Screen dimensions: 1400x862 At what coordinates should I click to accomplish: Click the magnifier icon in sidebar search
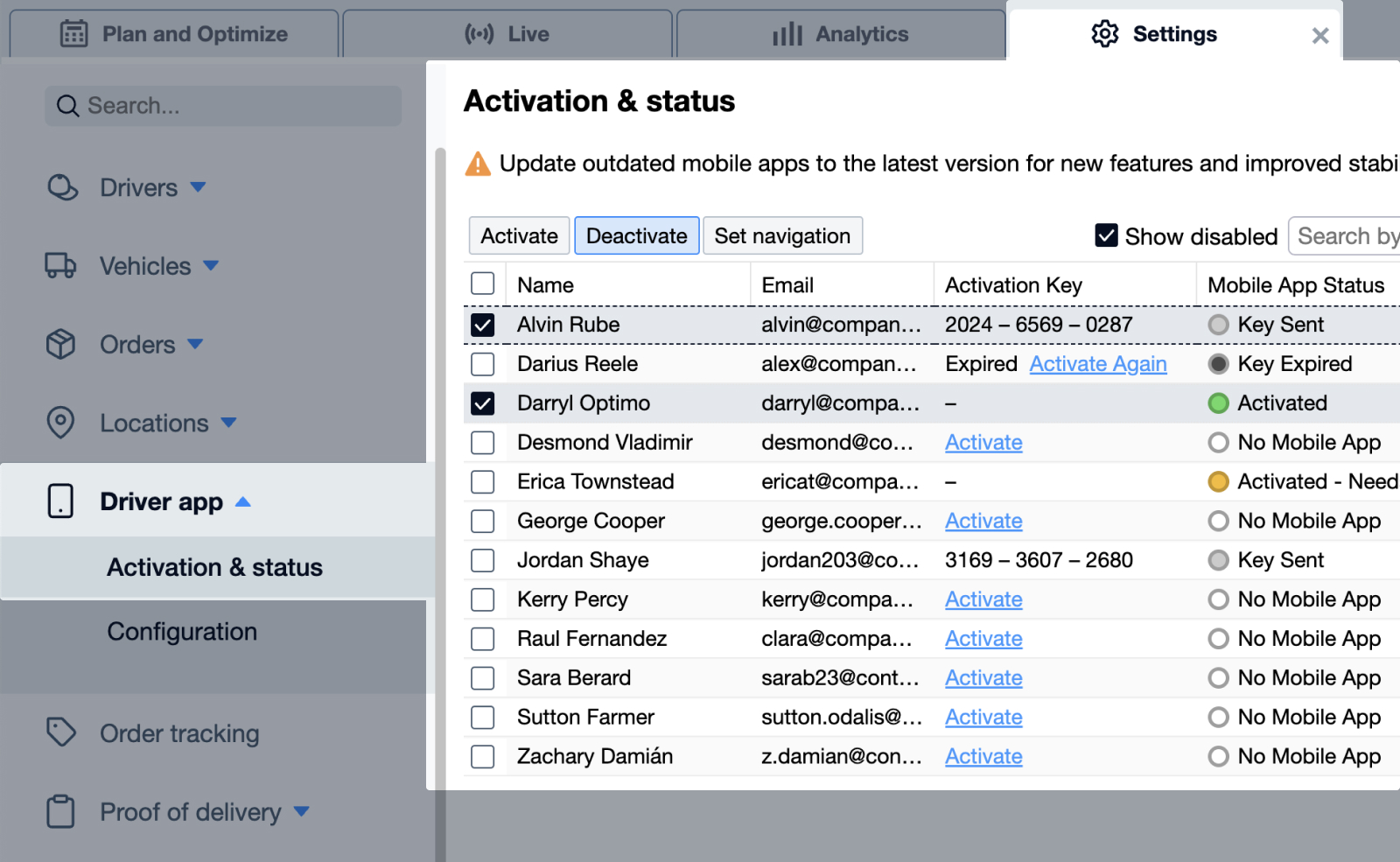(x=67, y=106)
